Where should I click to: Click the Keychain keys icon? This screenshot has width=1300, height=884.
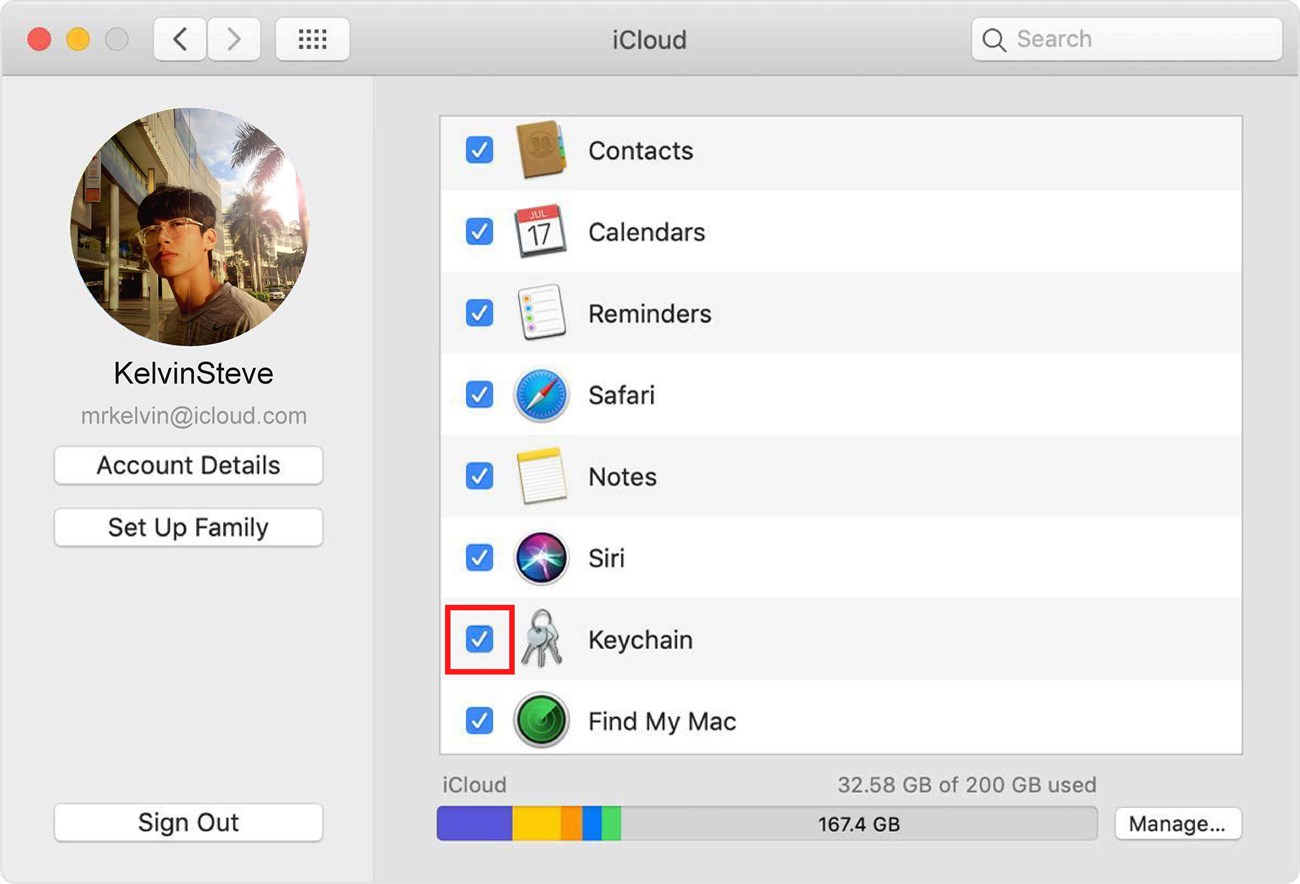(x=543, y=638)
